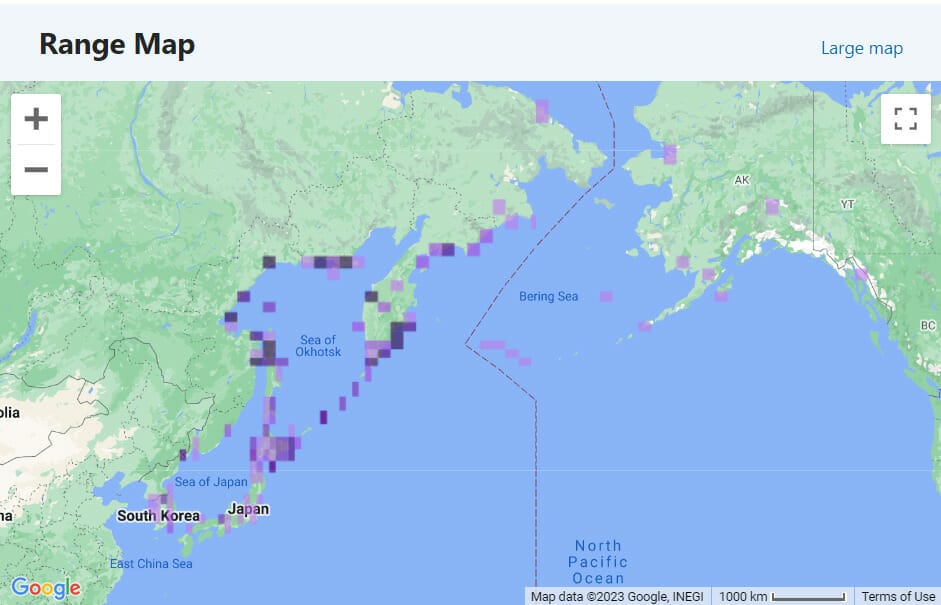
Task: Open the Large map link
Action: [x=862, y=48]
